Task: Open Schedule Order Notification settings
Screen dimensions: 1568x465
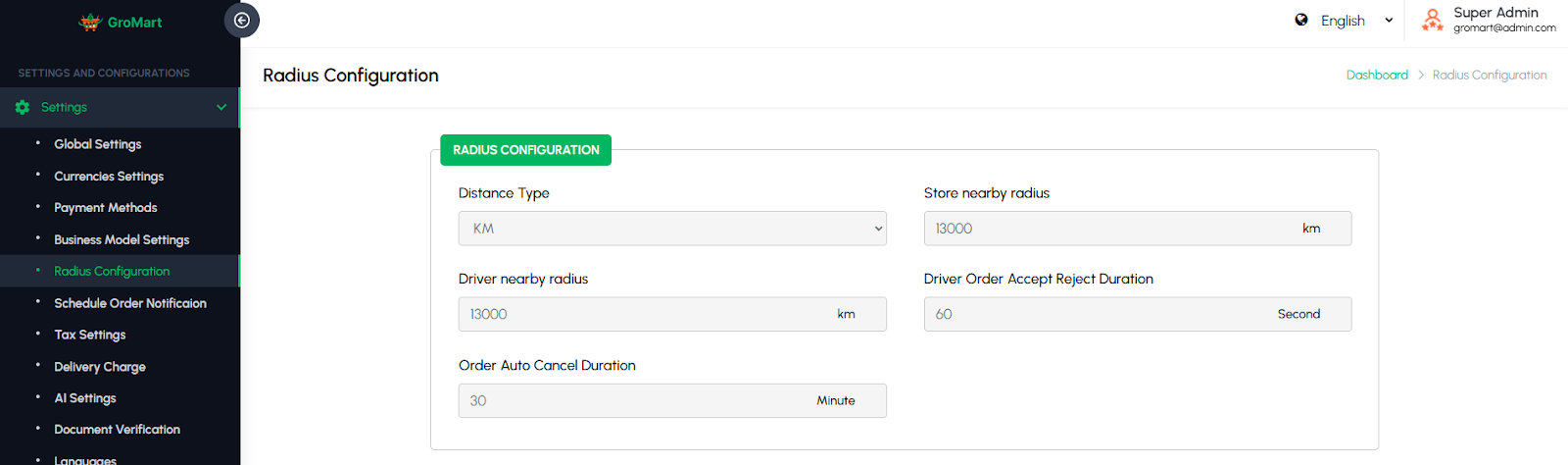Action: pyautogui.click(x=130, y=303)
